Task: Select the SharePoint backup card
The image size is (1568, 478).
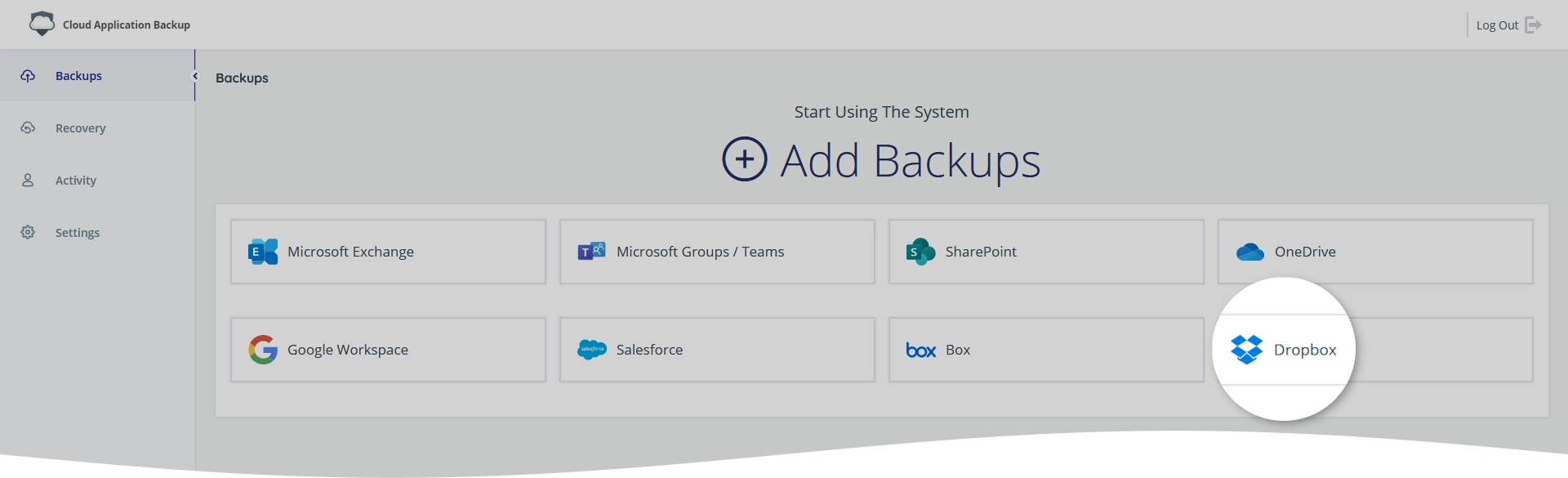Action: point(1046,252)
